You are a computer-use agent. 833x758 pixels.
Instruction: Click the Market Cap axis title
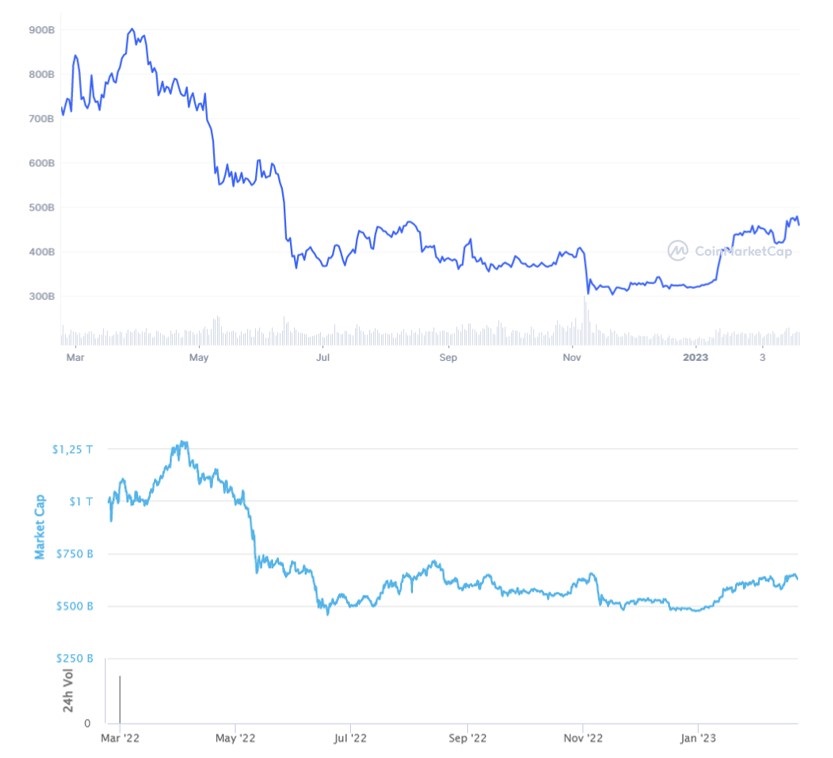click(x=40, y=526)
